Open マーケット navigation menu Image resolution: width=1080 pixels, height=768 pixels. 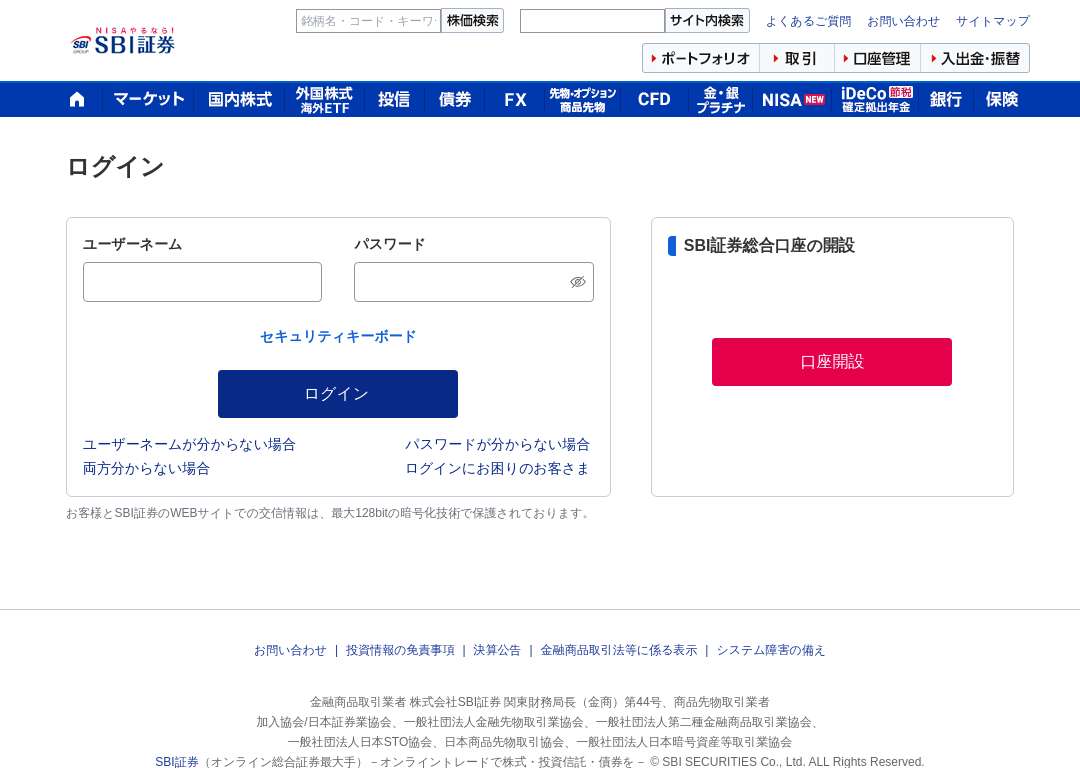pos(149,99)
